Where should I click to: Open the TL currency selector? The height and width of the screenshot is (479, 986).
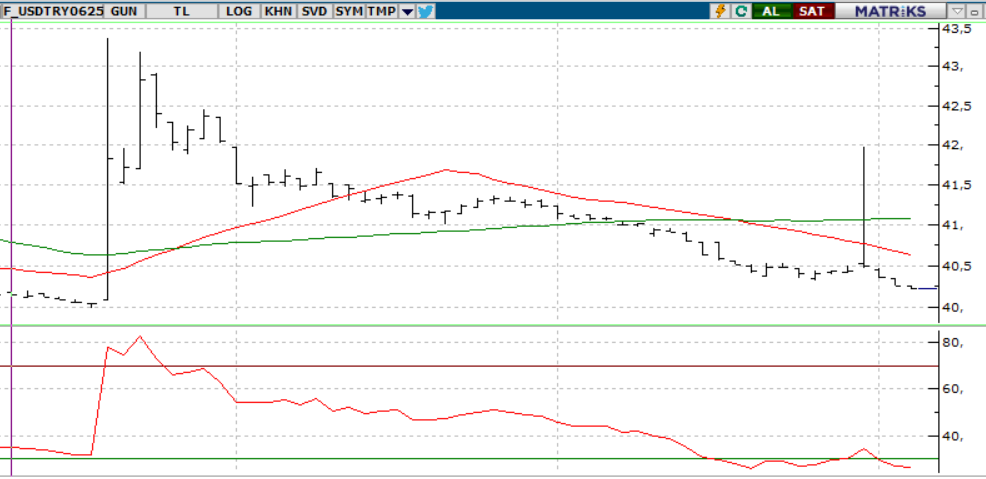[182, 11]
